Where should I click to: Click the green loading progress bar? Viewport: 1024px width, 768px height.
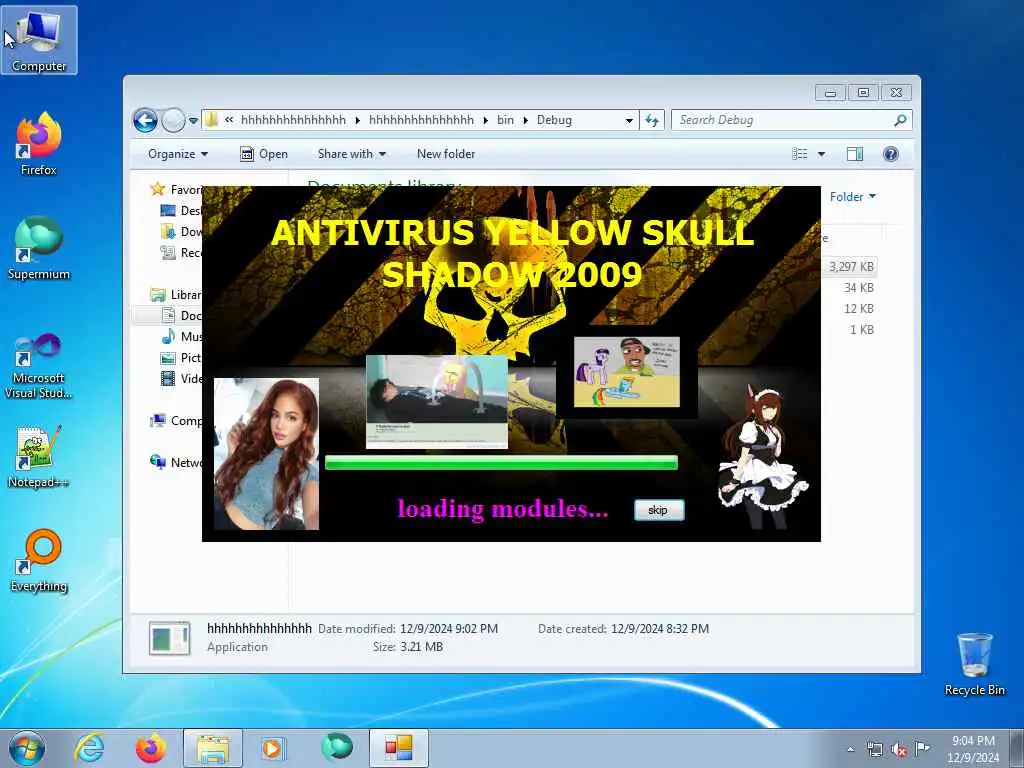pyautogui.click(x=501, y=463)
